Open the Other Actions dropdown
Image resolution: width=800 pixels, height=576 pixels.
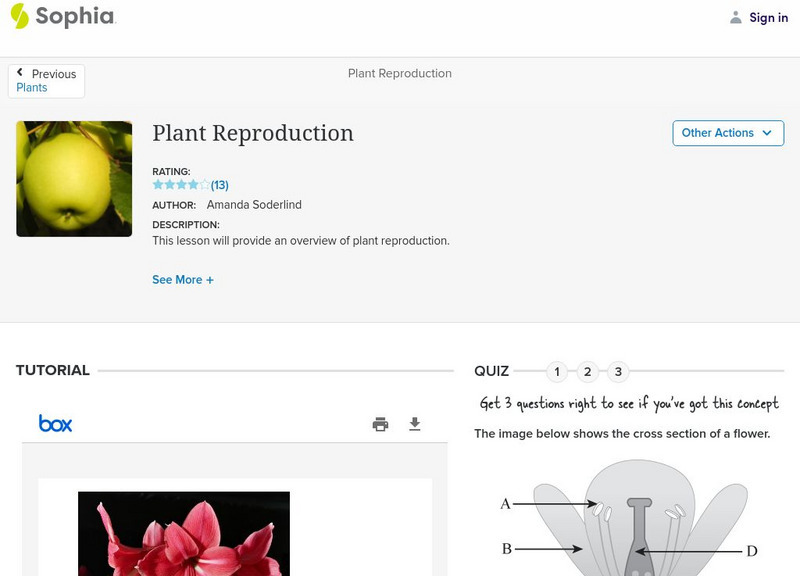[727, 133]
